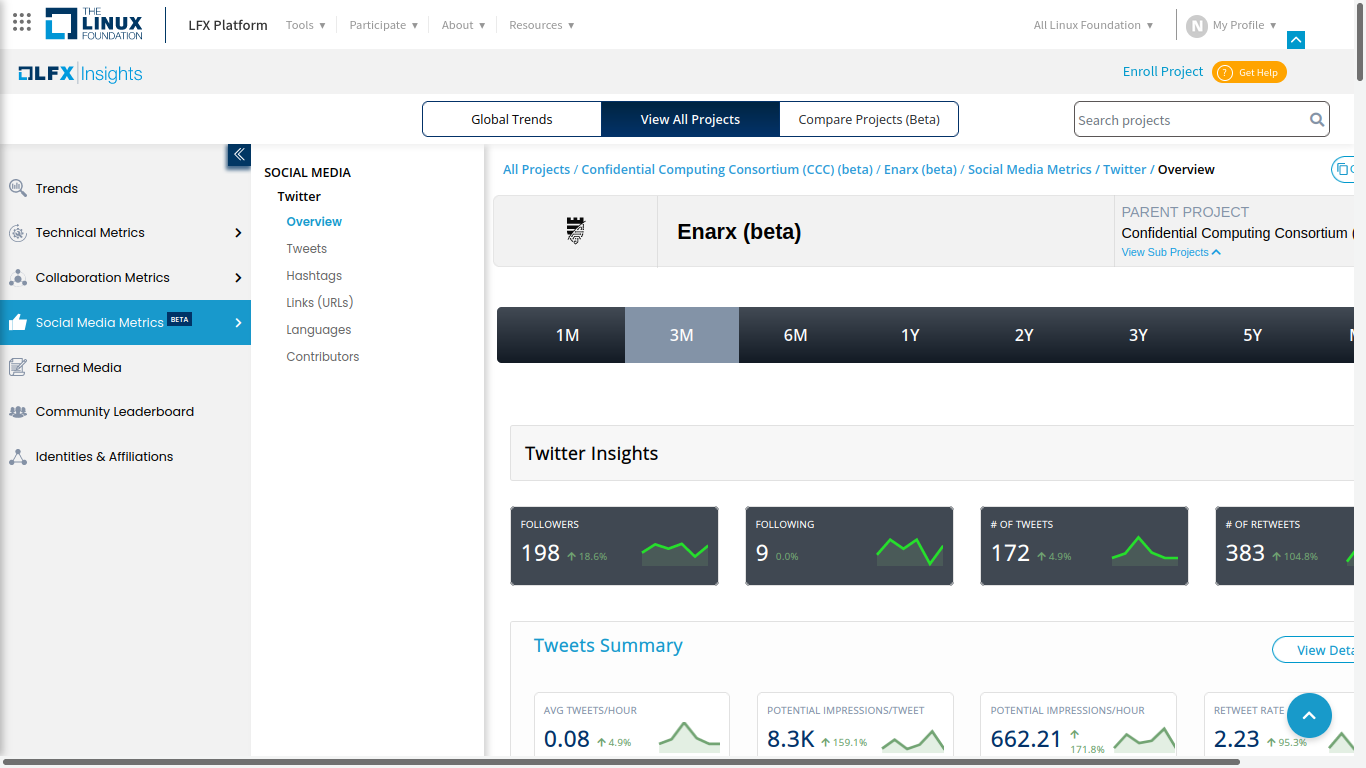Click the Enroll Project link
1366x768 pixels.
click(1163, 72)
